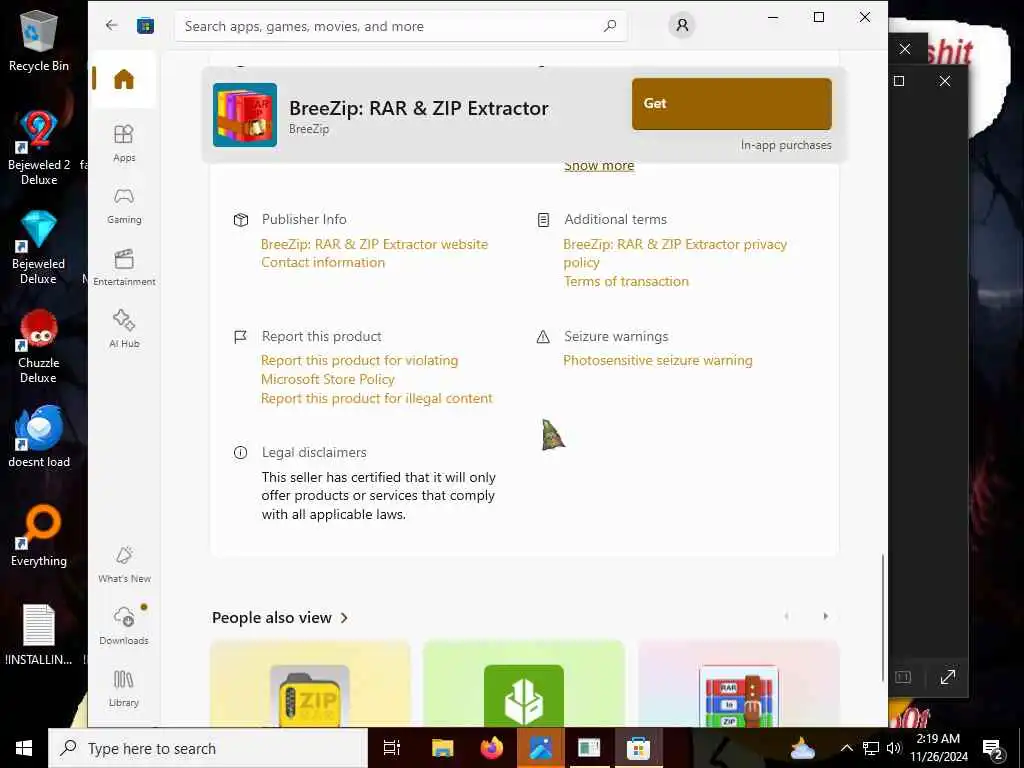Open the Windows Start menu

click(x=24, y=748)
